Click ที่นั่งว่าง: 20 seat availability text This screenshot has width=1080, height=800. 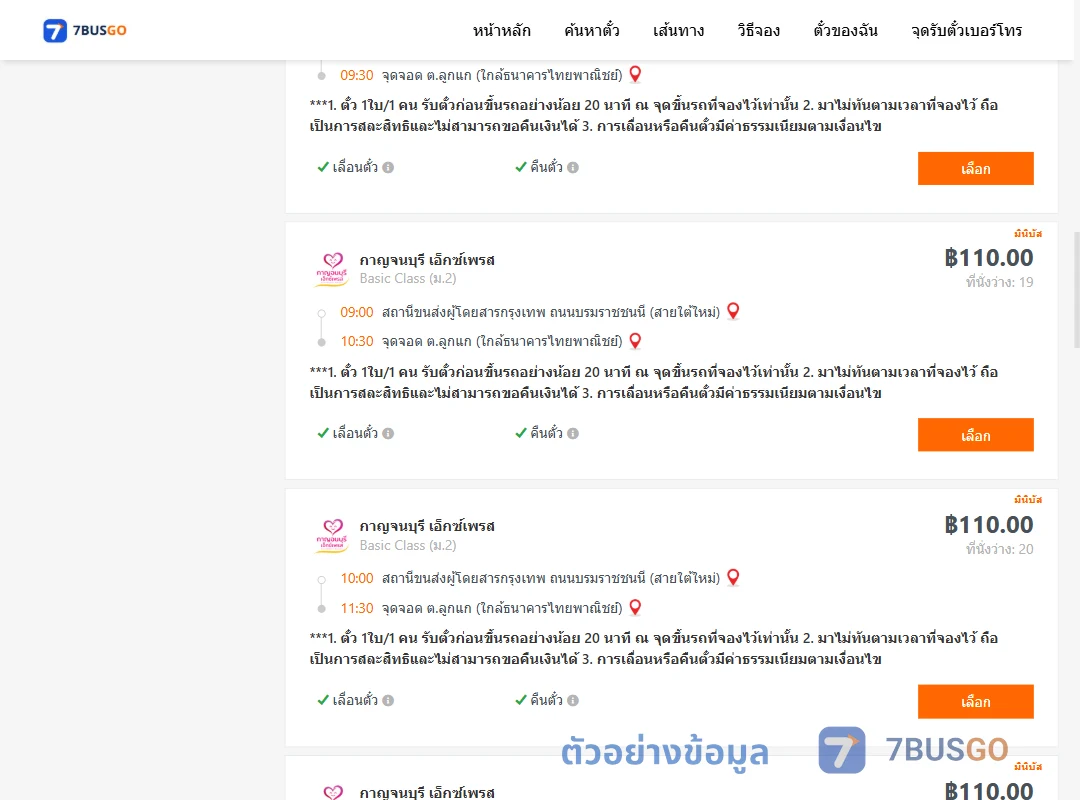tap(999, 548)
